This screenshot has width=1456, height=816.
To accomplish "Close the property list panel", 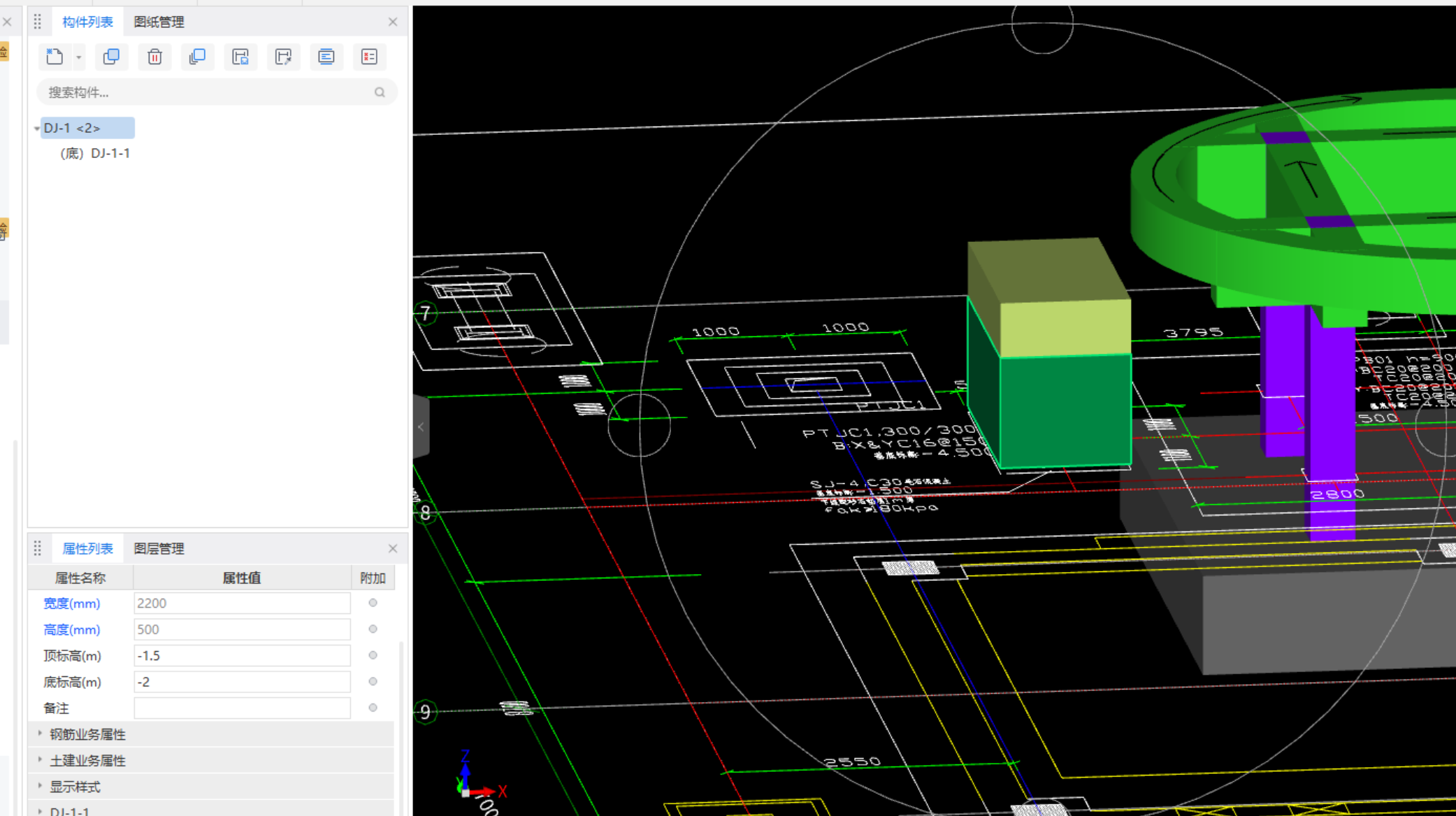I will 393,549.
